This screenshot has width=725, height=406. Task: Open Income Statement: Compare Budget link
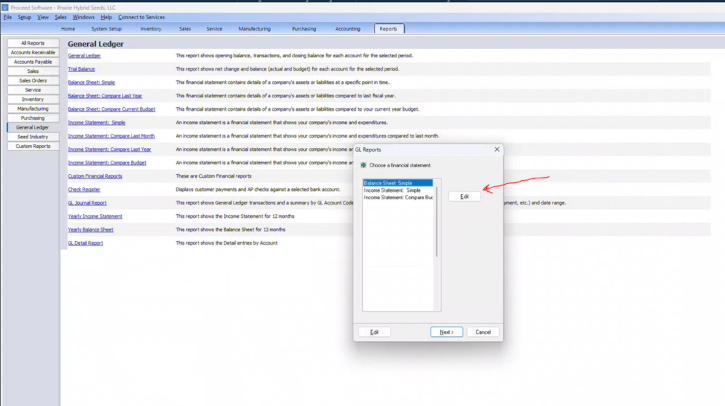[107, 163]
